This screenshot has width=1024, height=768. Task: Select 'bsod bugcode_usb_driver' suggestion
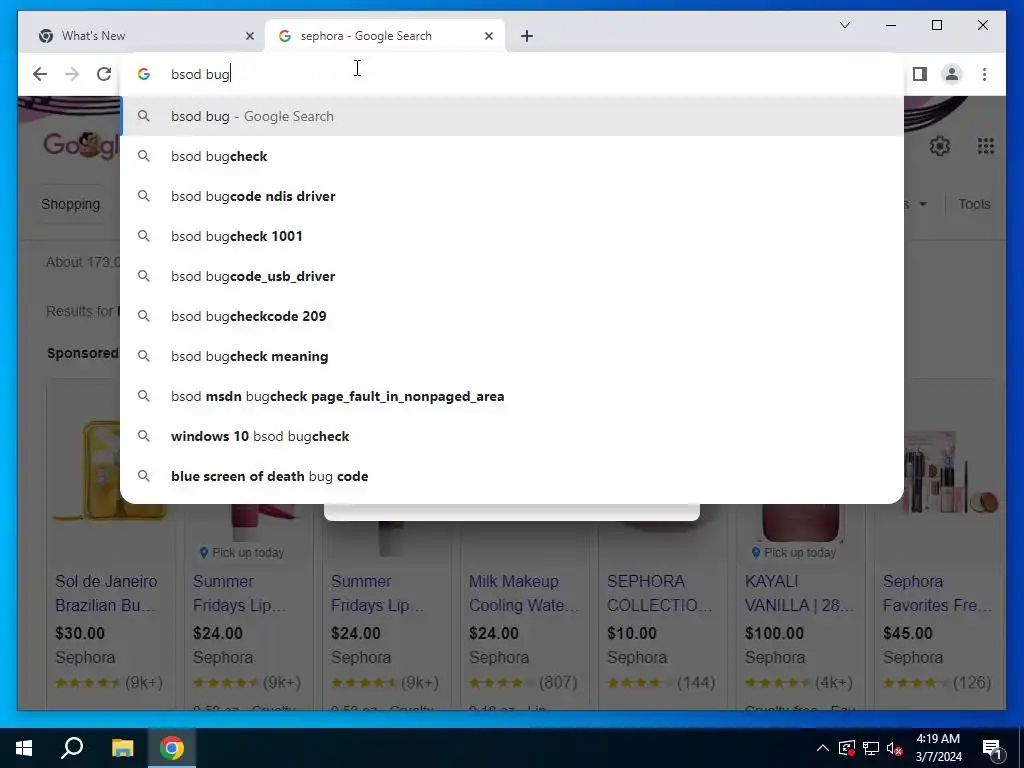(513, 276)
